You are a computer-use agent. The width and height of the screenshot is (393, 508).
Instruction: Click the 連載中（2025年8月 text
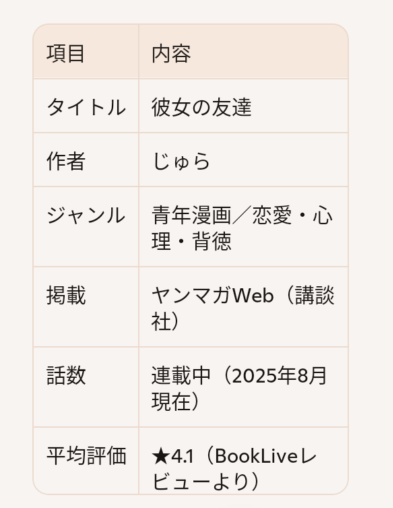coord(239,375)
